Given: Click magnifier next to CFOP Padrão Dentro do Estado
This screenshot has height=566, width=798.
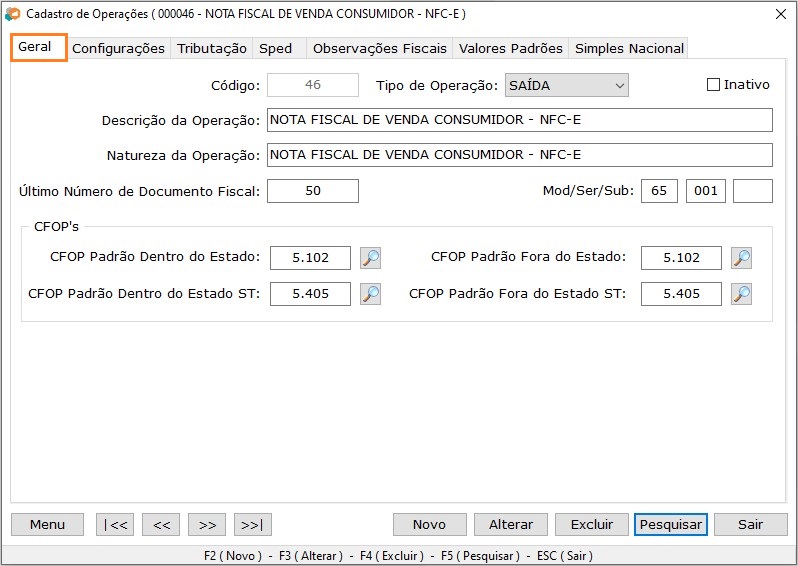Looking at the screenshot, I should (370, 258).
